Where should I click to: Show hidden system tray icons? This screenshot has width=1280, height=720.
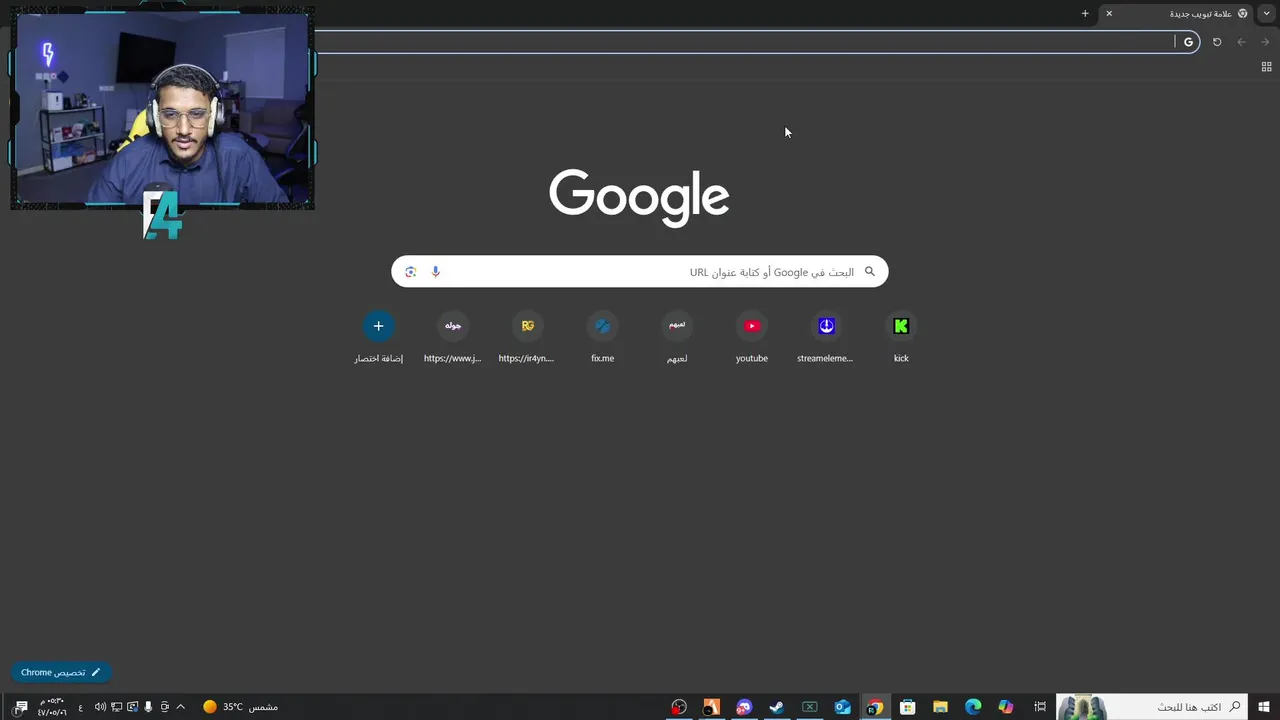[x=180, y=707]
